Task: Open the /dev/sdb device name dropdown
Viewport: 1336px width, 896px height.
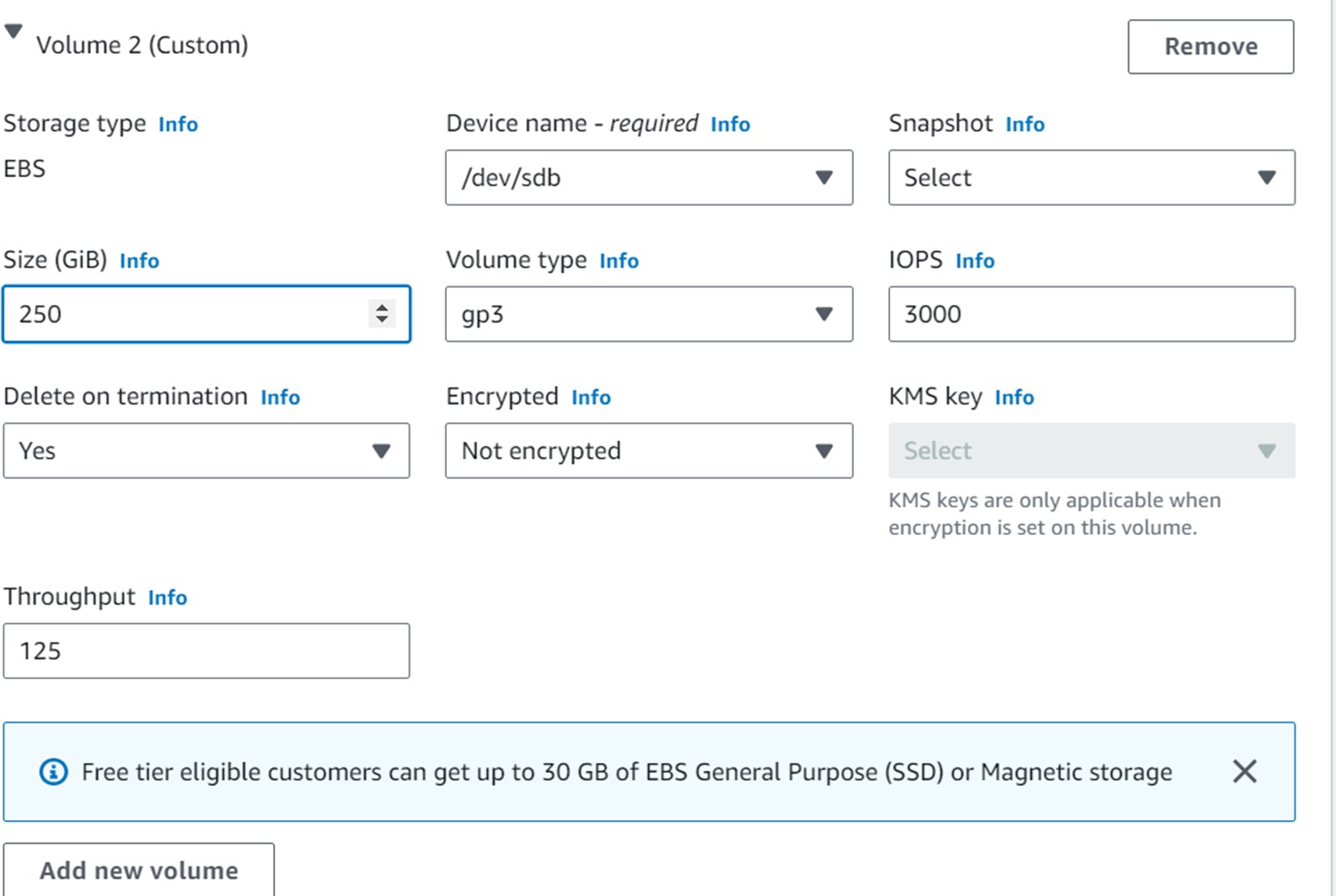Action: pos(649,178)
